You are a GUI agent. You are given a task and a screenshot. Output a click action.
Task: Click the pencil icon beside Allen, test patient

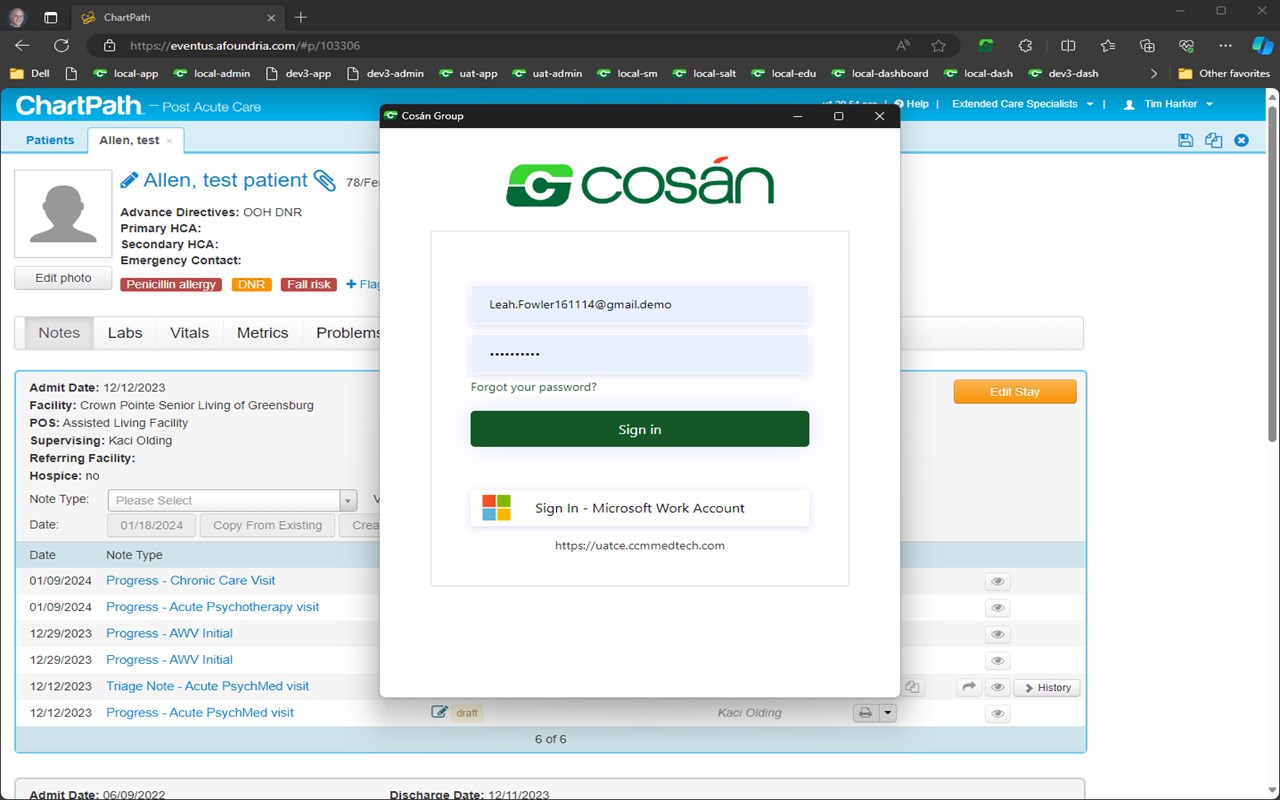(x=129, y=180)
